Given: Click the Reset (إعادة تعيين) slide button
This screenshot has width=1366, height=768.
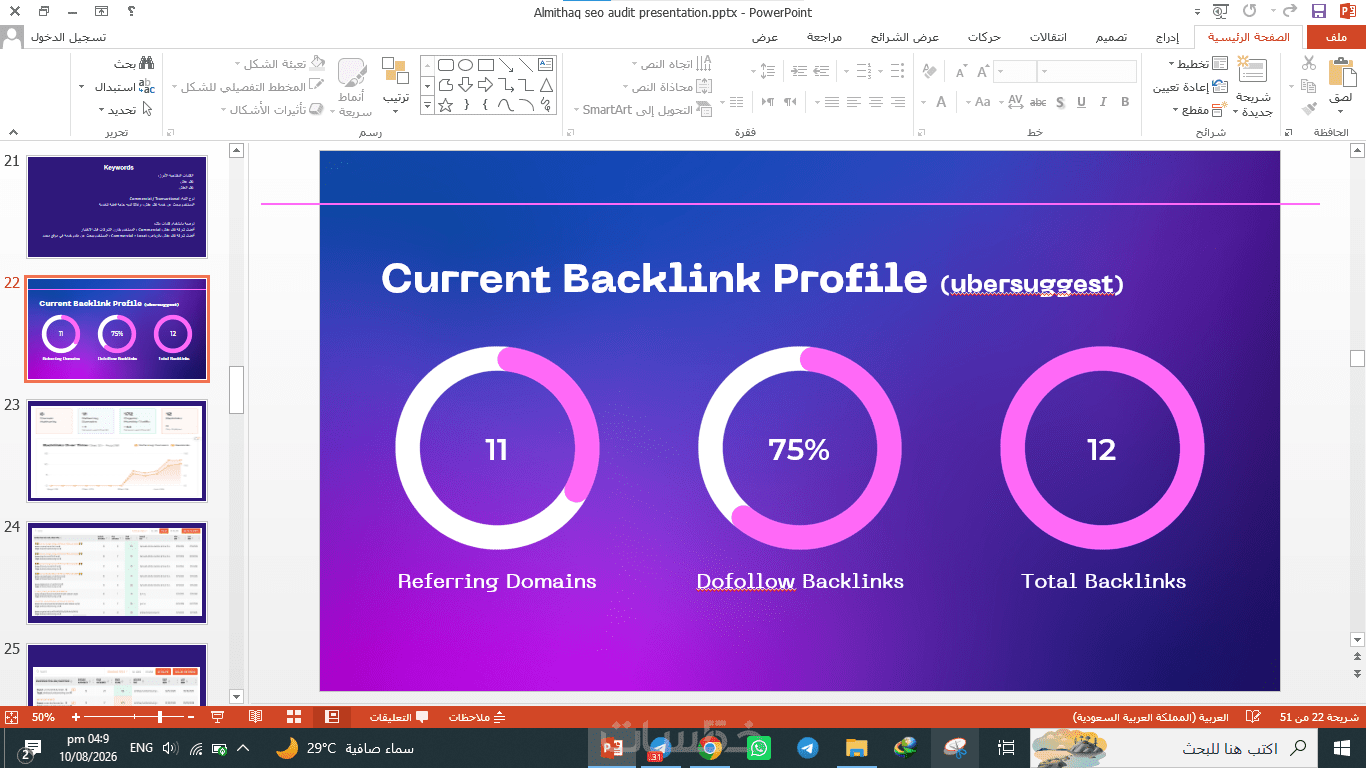Looking at the screenshot, I should (x=1191, y=86).
